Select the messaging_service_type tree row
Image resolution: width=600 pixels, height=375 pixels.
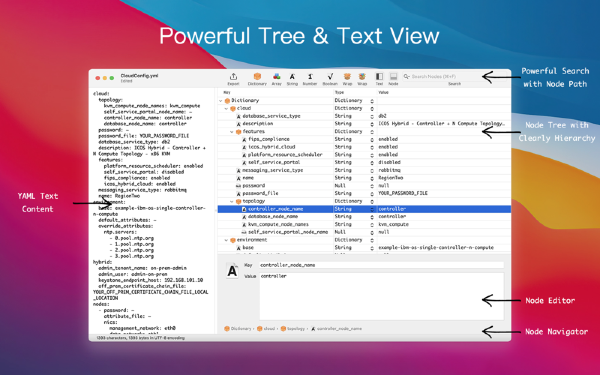point(364,170)
